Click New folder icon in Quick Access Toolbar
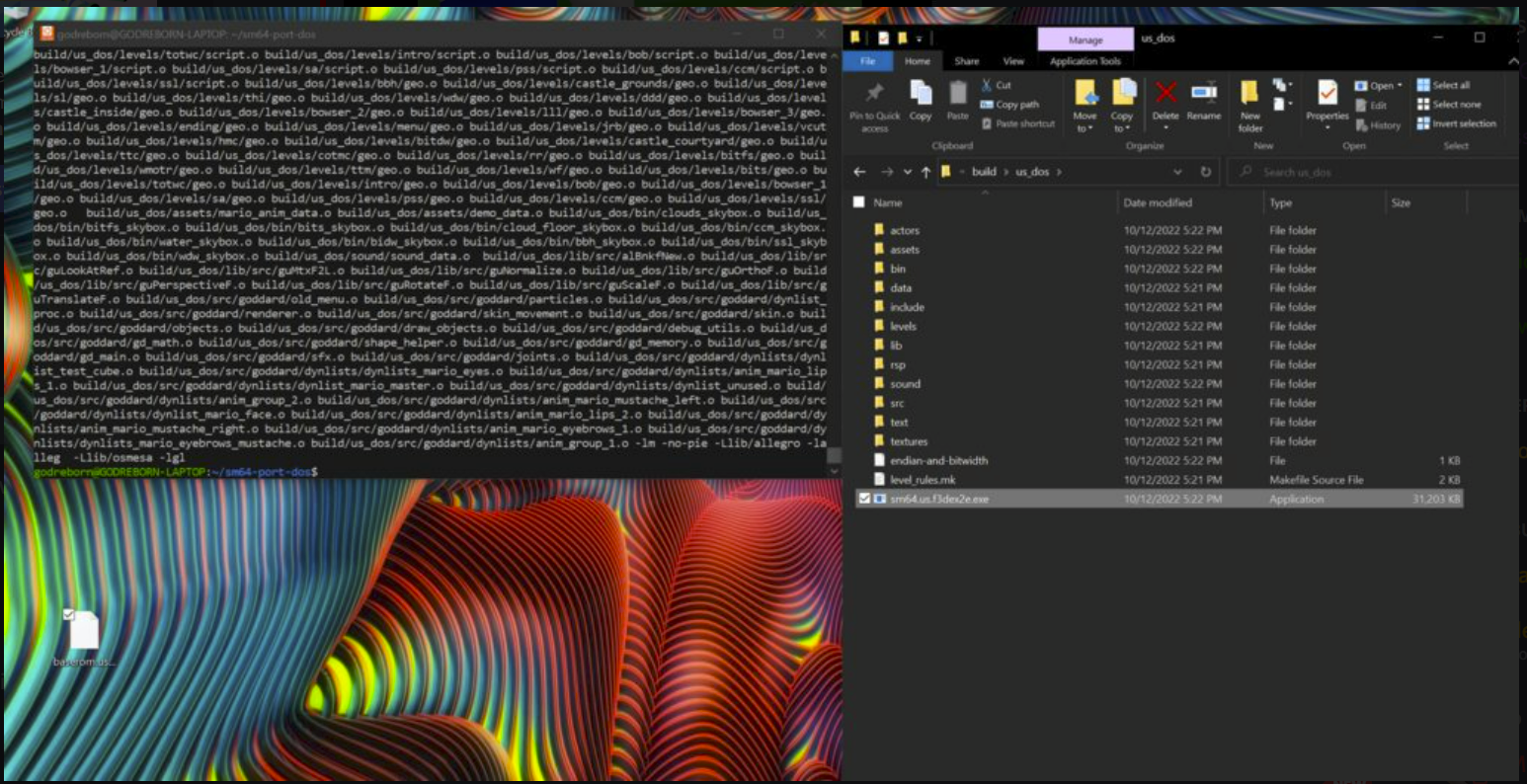This screenshot has width=1527, height=784. pyautogui.click(x=902, y=38)
